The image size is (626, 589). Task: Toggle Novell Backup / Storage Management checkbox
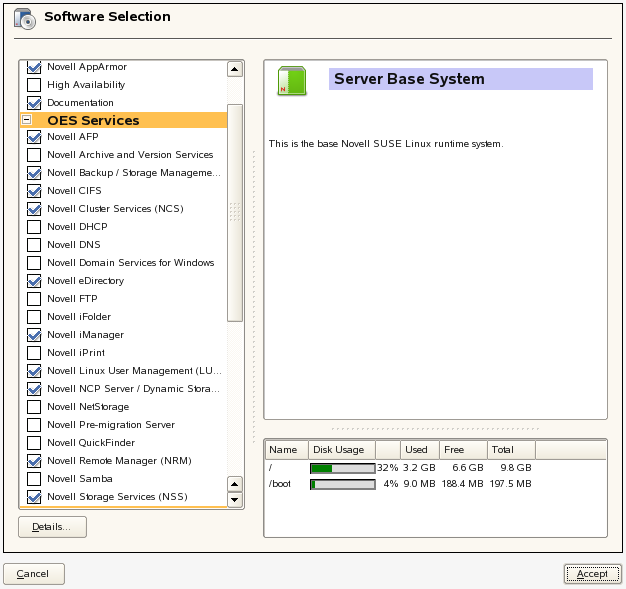pos(34,173)
